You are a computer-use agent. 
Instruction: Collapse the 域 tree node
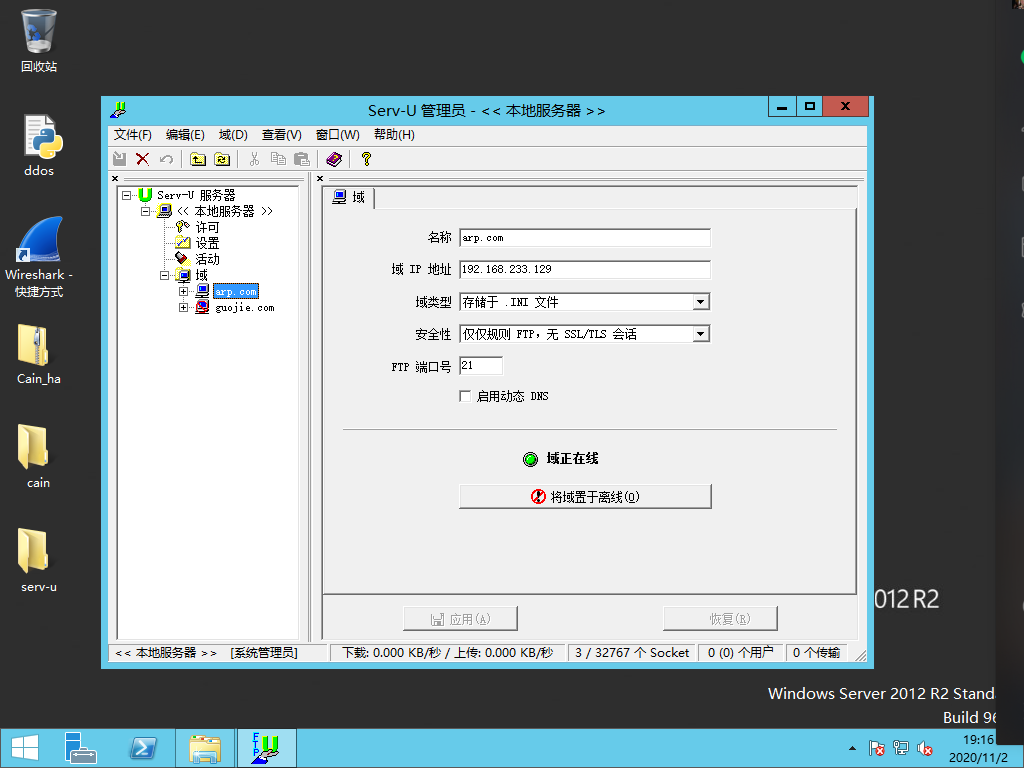(x=165, y=275)
